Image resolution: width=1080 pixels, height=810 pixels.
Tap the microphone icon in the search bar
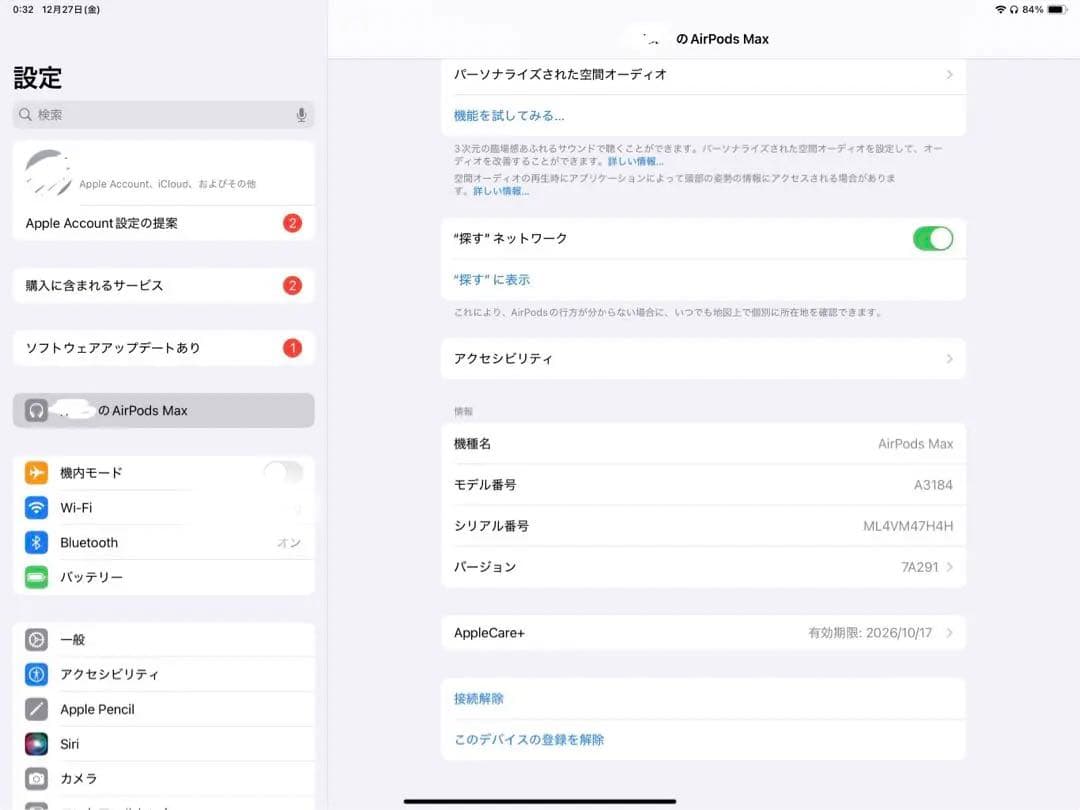coord(301,114)
